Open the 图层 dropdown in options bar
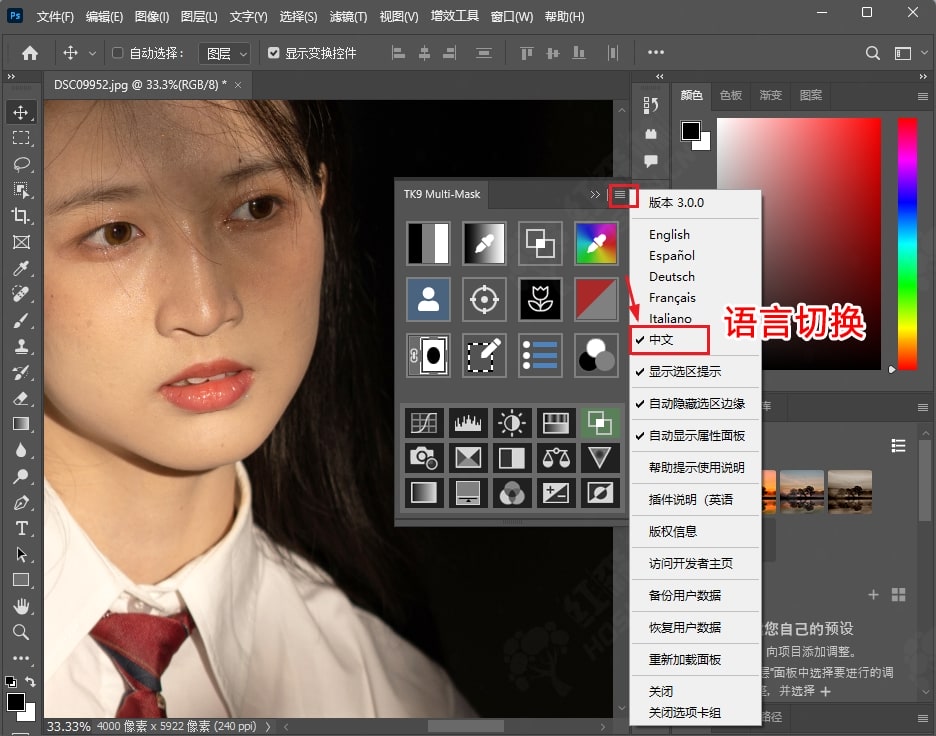936x736 pixels. pos(223,53)
